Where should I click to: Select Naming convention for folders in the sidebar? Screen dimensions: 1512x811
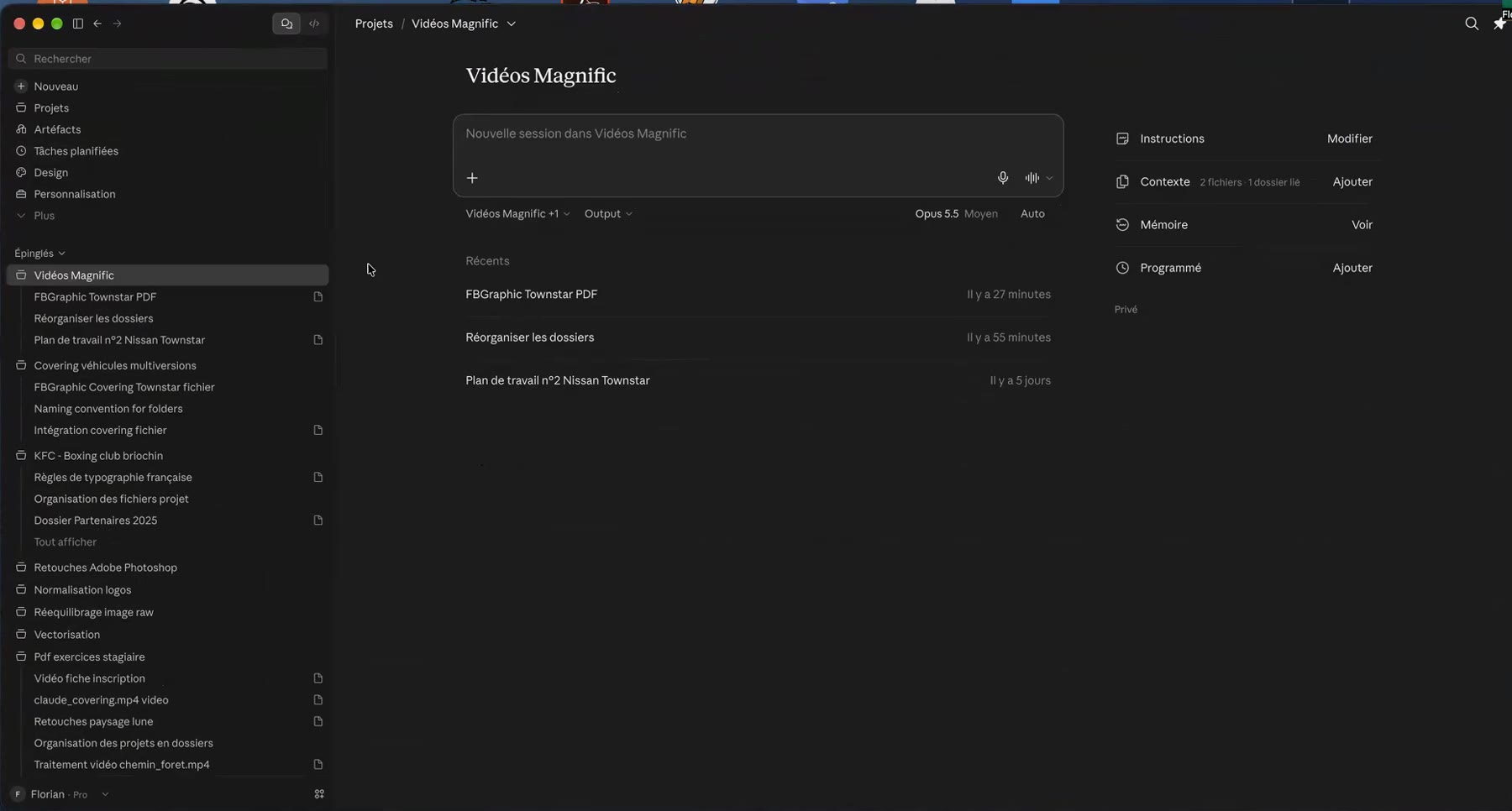click(108, 409)
